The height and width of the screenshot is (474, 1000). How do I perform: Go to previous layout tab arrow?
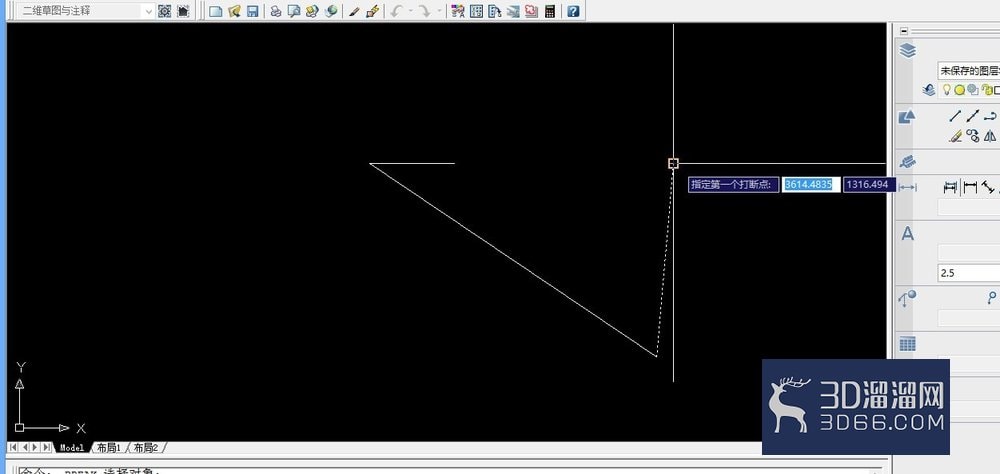point(24,447)
